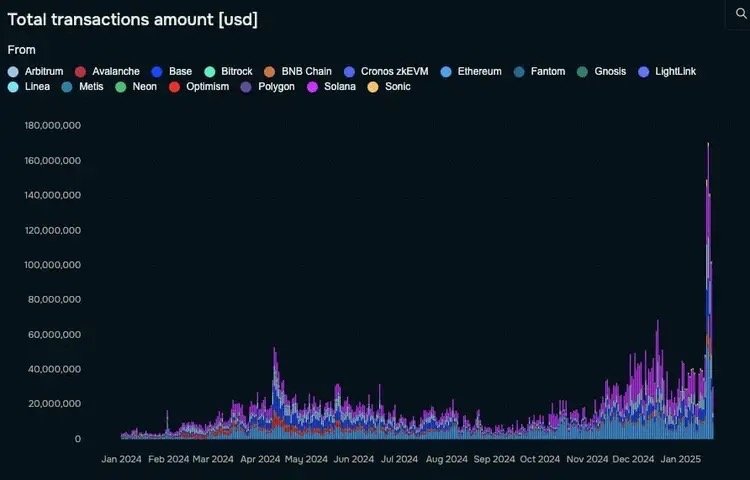750x480 pixels.
Task: Click the Nov 2024 x-axis label
Action: click(587, 459)
